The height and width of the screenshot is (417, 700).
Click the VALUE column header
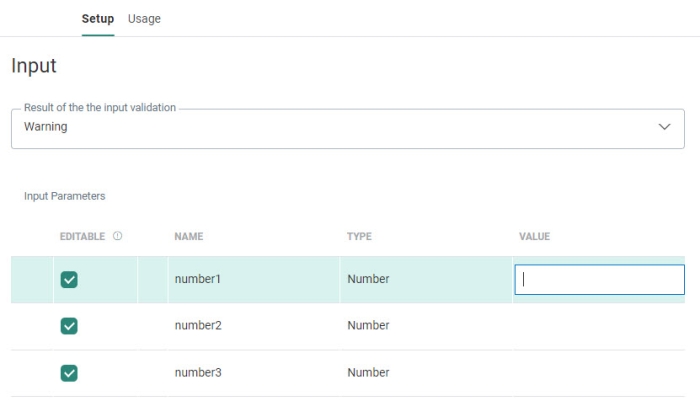click(534, 237)
